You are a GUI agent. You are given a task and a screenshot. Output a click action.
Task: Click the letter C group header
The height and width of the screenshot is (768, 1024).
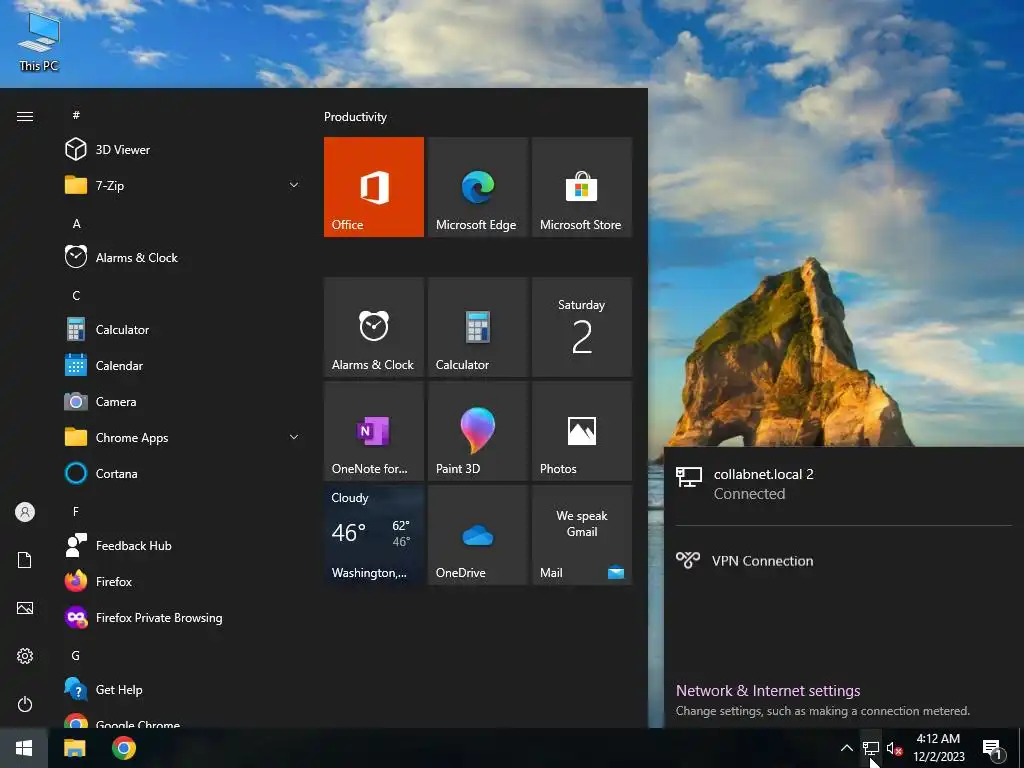click(76, 295)
